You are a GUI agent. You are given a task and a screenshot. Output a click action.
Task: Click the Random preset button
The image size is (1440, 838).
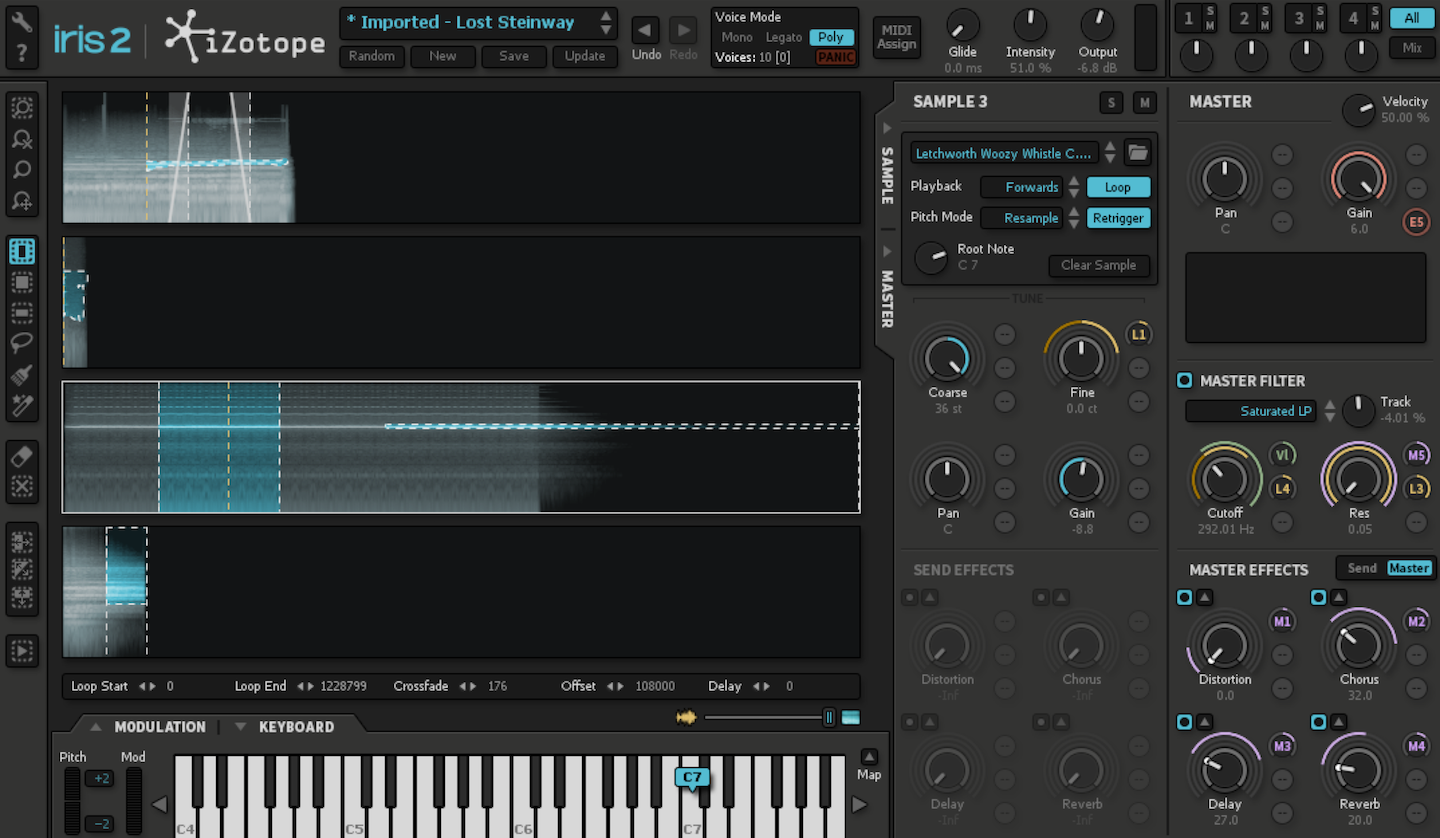click(372, 56)
